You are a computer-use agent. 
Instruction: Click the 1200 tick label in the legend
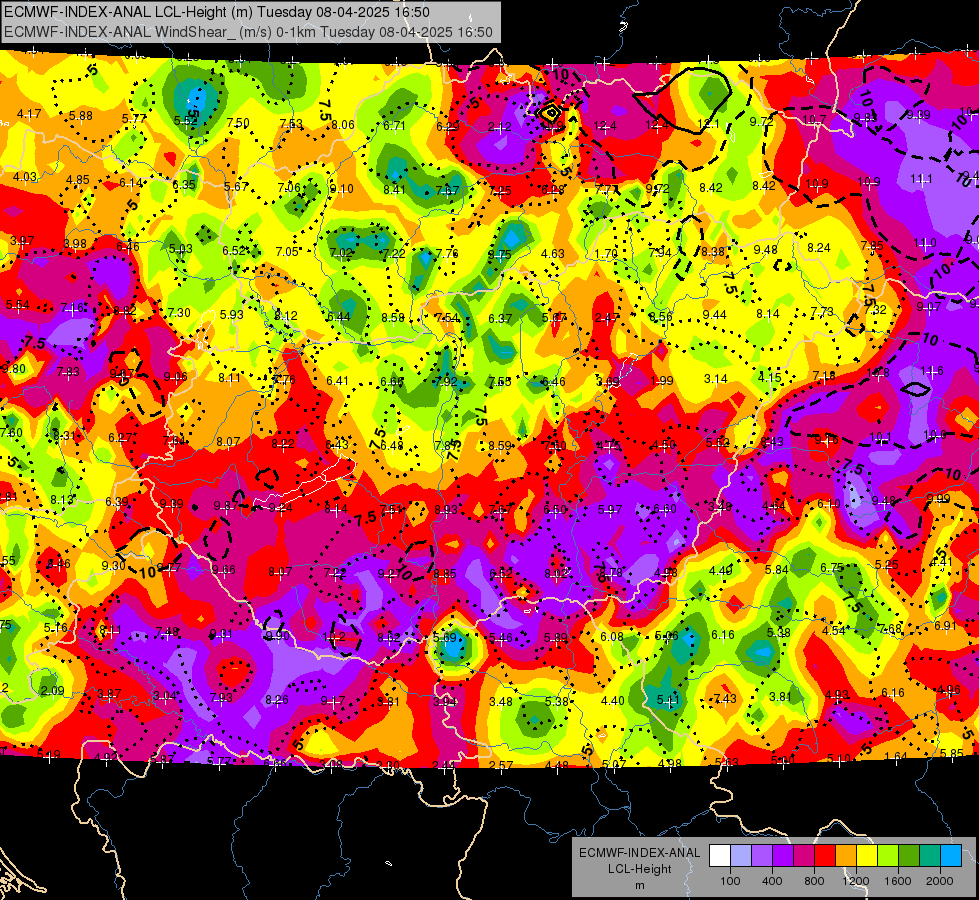coord(856,881)
